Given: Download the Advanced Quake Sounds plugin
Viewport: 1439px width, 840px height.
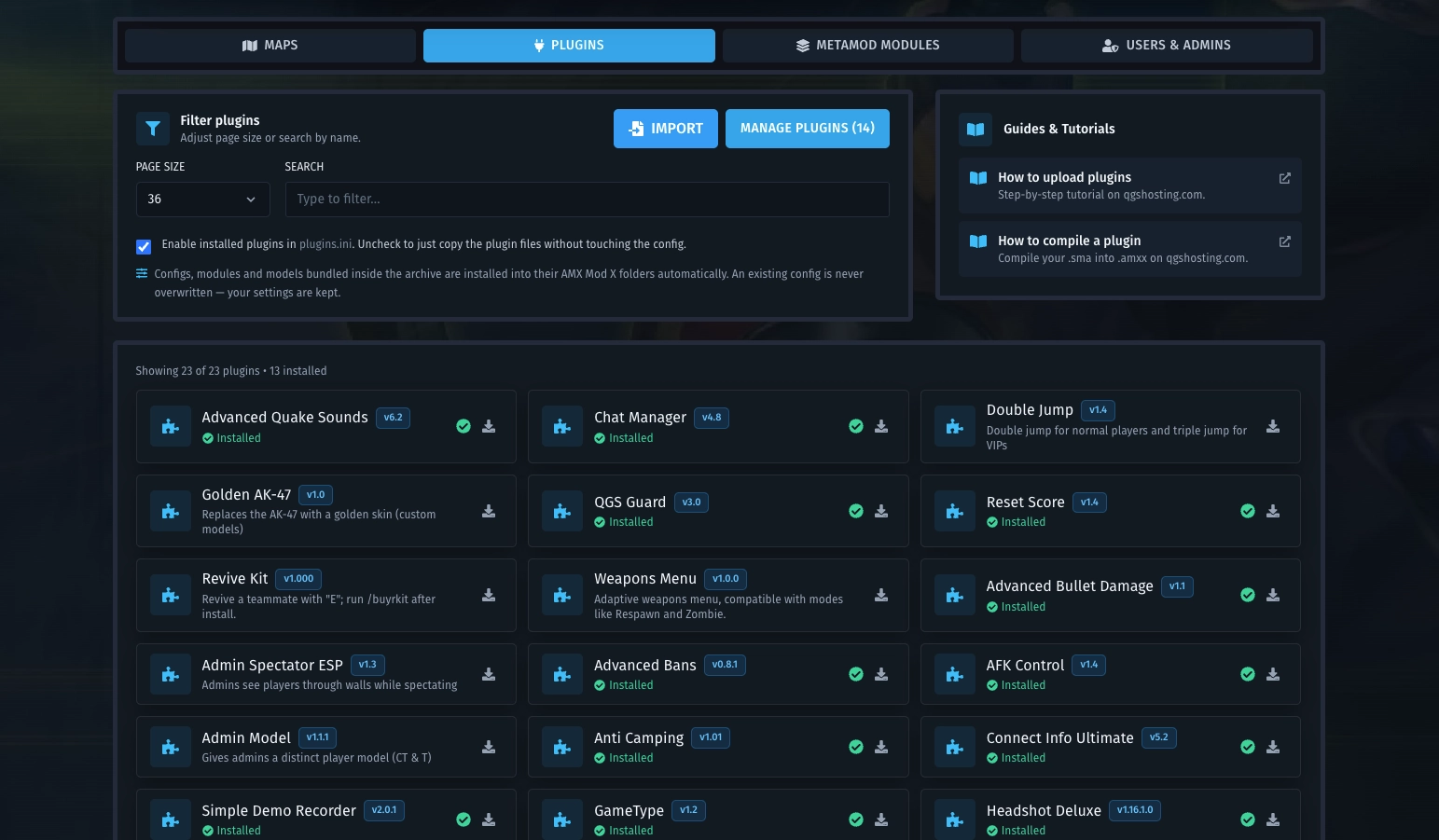Looking at the screenshot, I should [489, 426].
